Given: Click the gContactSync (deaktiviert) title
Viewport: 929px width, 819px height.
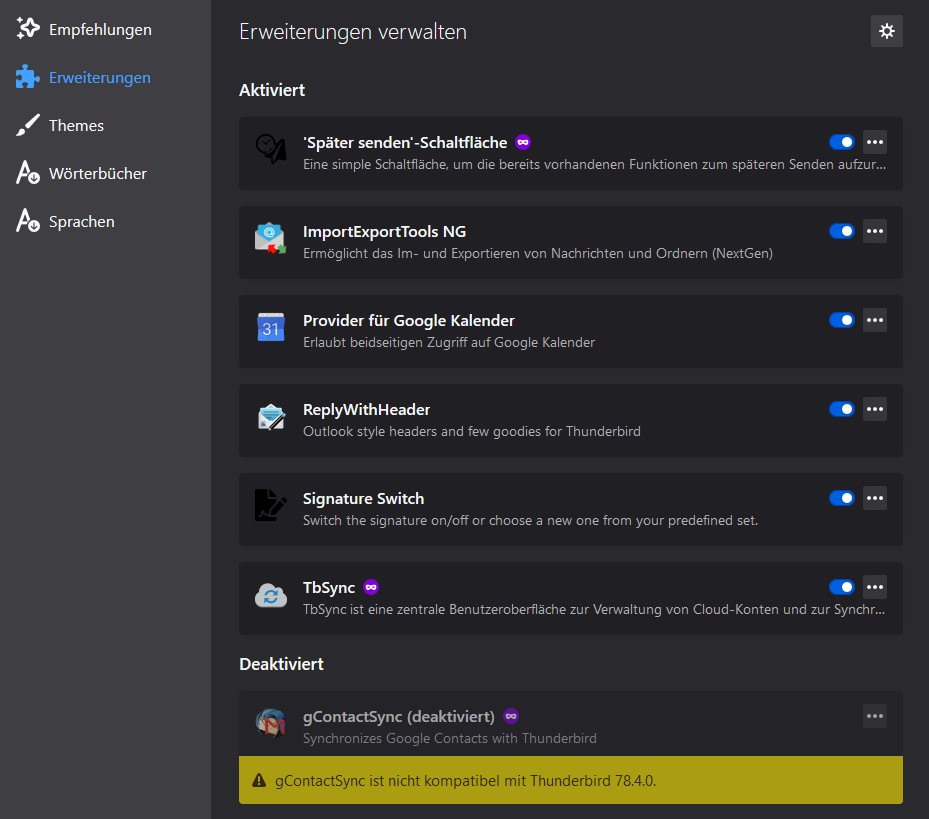Looking at the screenshot, I should [x=399, y=716].
